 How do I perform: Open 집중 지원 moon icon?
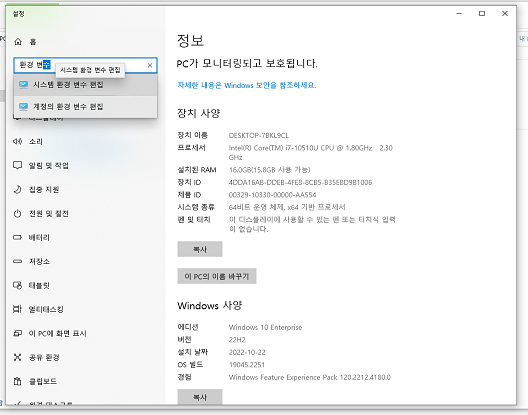coord(18,189)
